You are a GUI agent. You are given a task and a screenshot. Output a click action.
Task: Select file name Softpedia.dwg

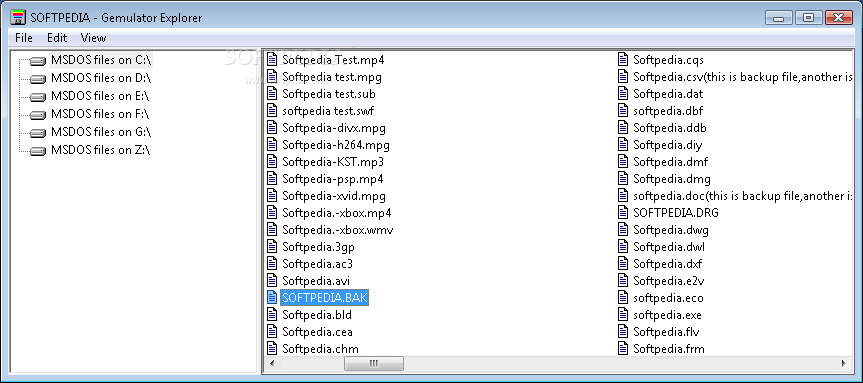click(x=670, y=230)
